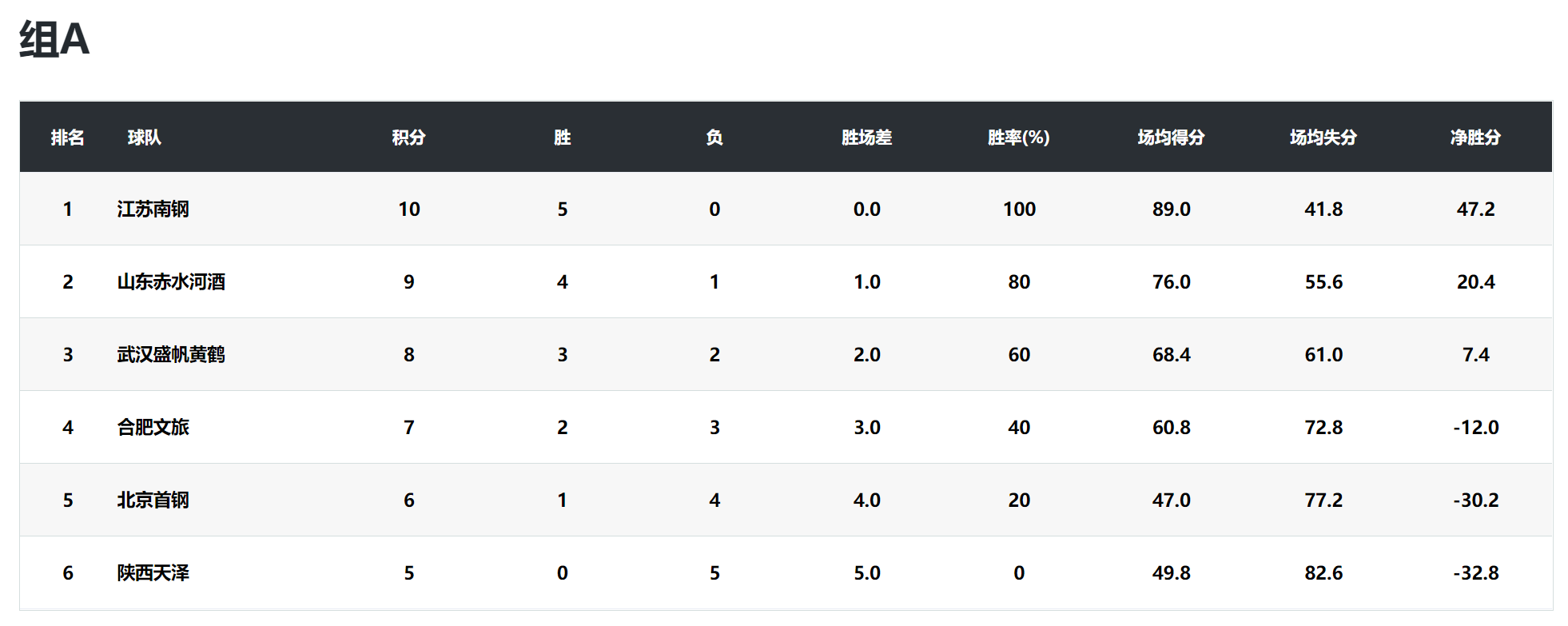The width and height of the screenshot is (1568, 626).
Task: Open the 山东赤水河酒 team link
Action: click(171, 282)
